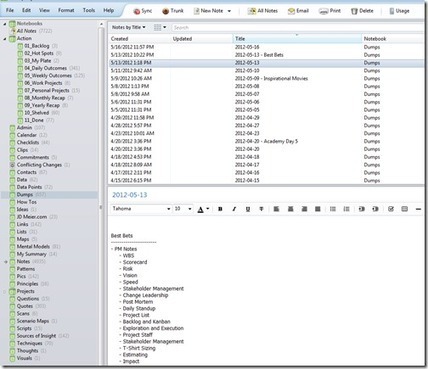
Task: Delete the selected note
Action: (362, 11)
